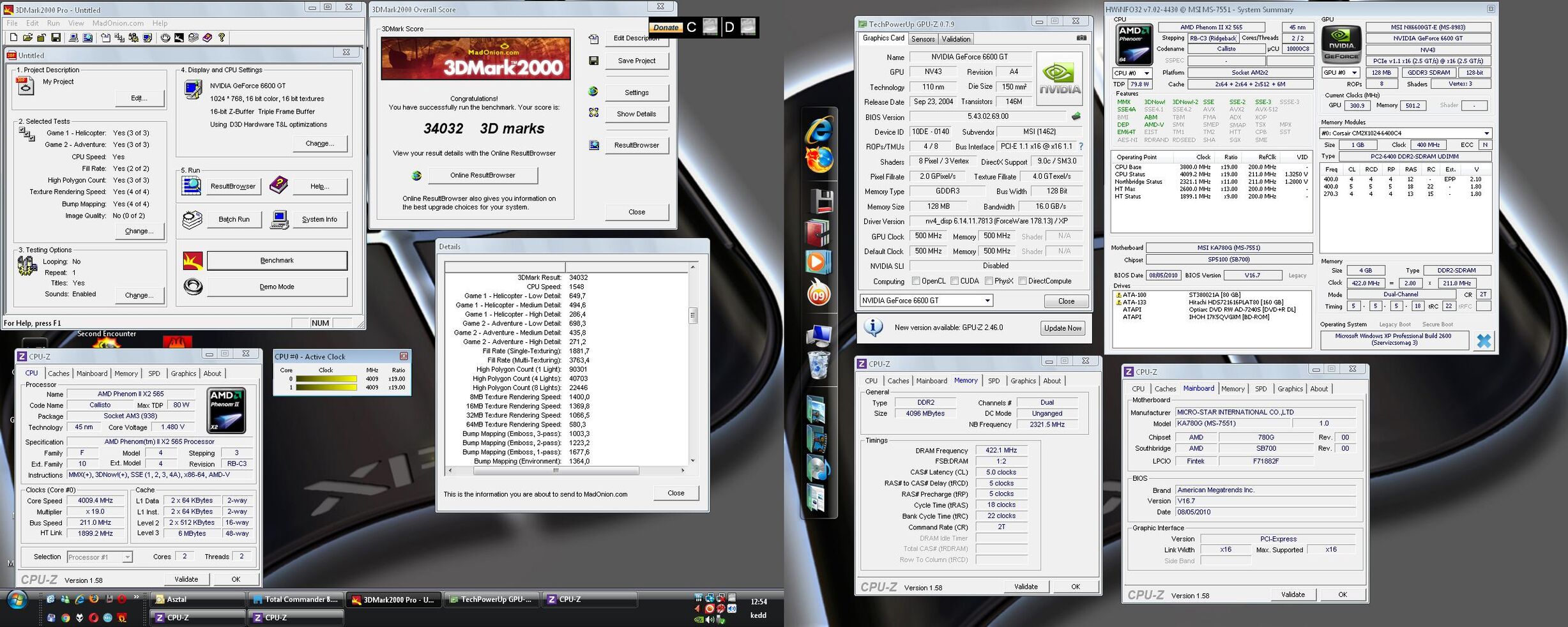Click the Save floppy icon in 3DMark toolbar
This screenshot has width=1568, height=627.
click(56, 38)
